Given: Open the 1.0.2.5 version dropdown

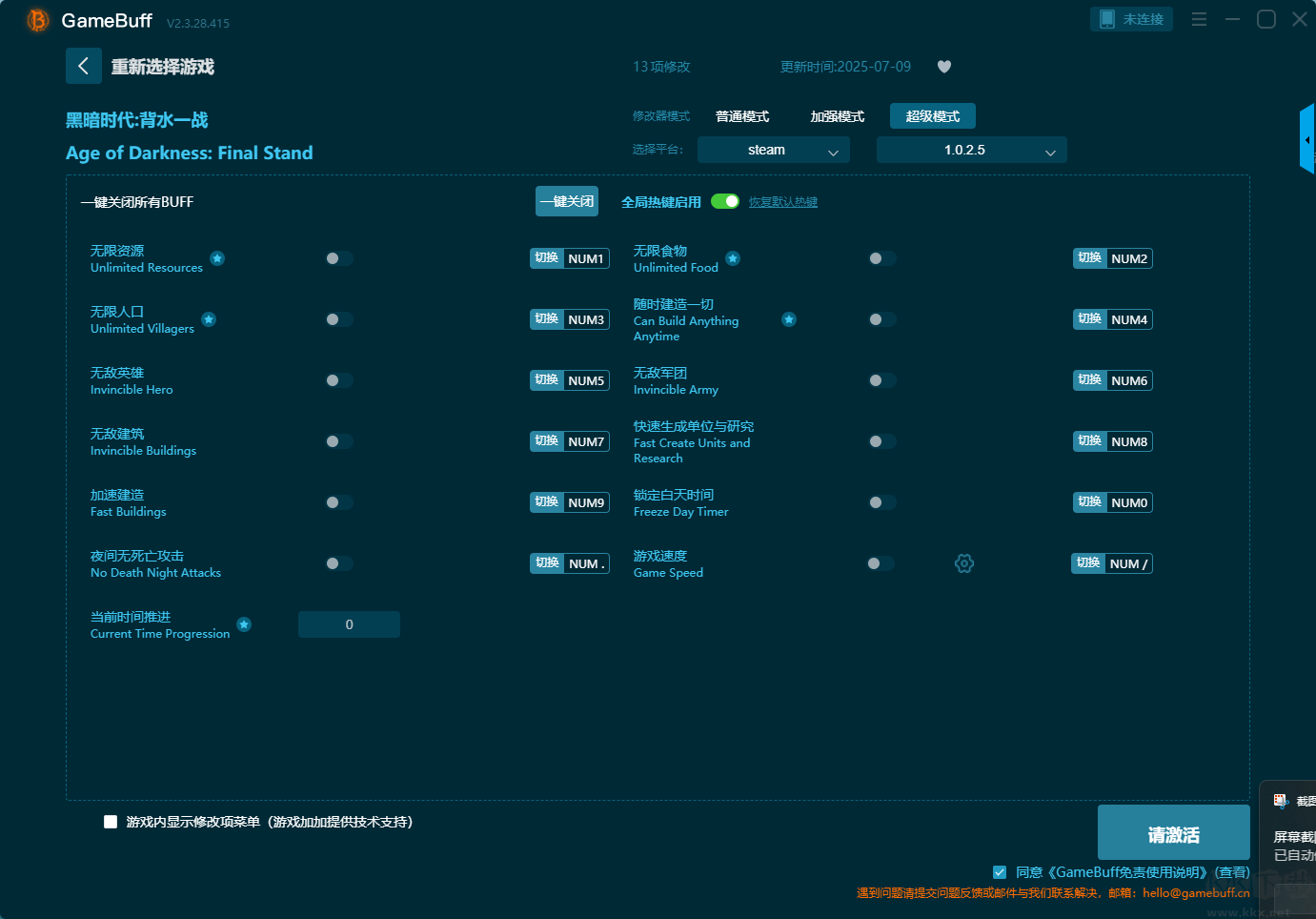Looking at the screenshot, I should point(972,150).
